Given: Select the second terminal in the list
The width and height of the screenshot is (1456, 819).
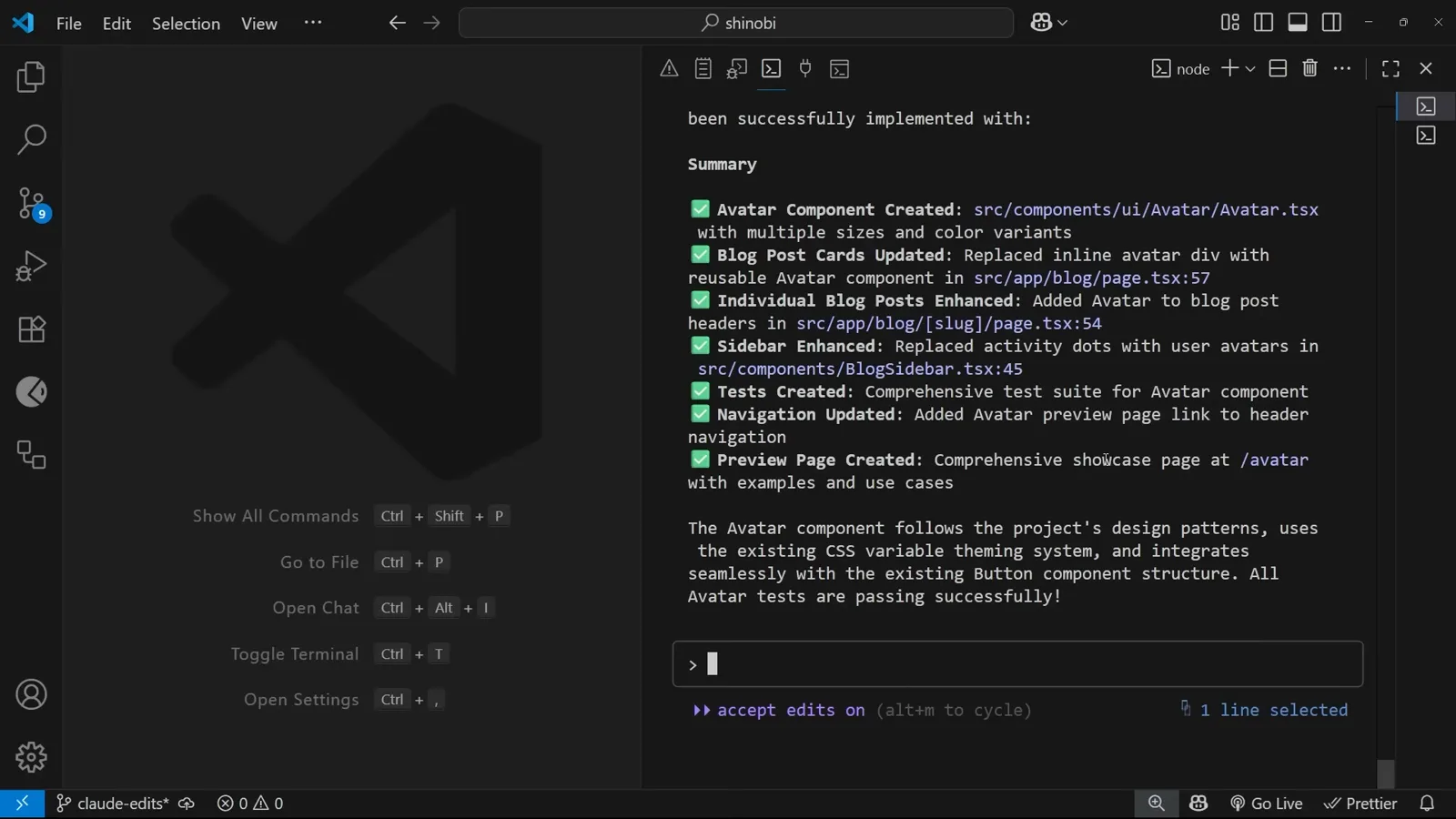Looking at the screenshot, I should point(1426,136).
